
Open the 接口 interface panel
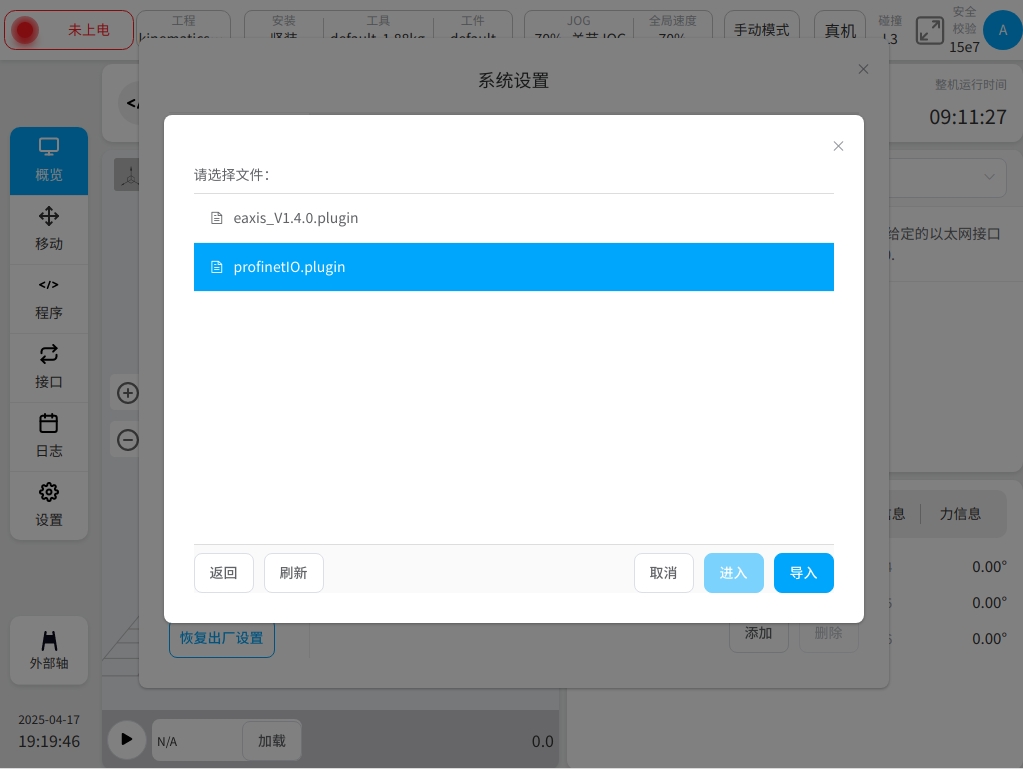pyautogui.click(x=49, y=367)
